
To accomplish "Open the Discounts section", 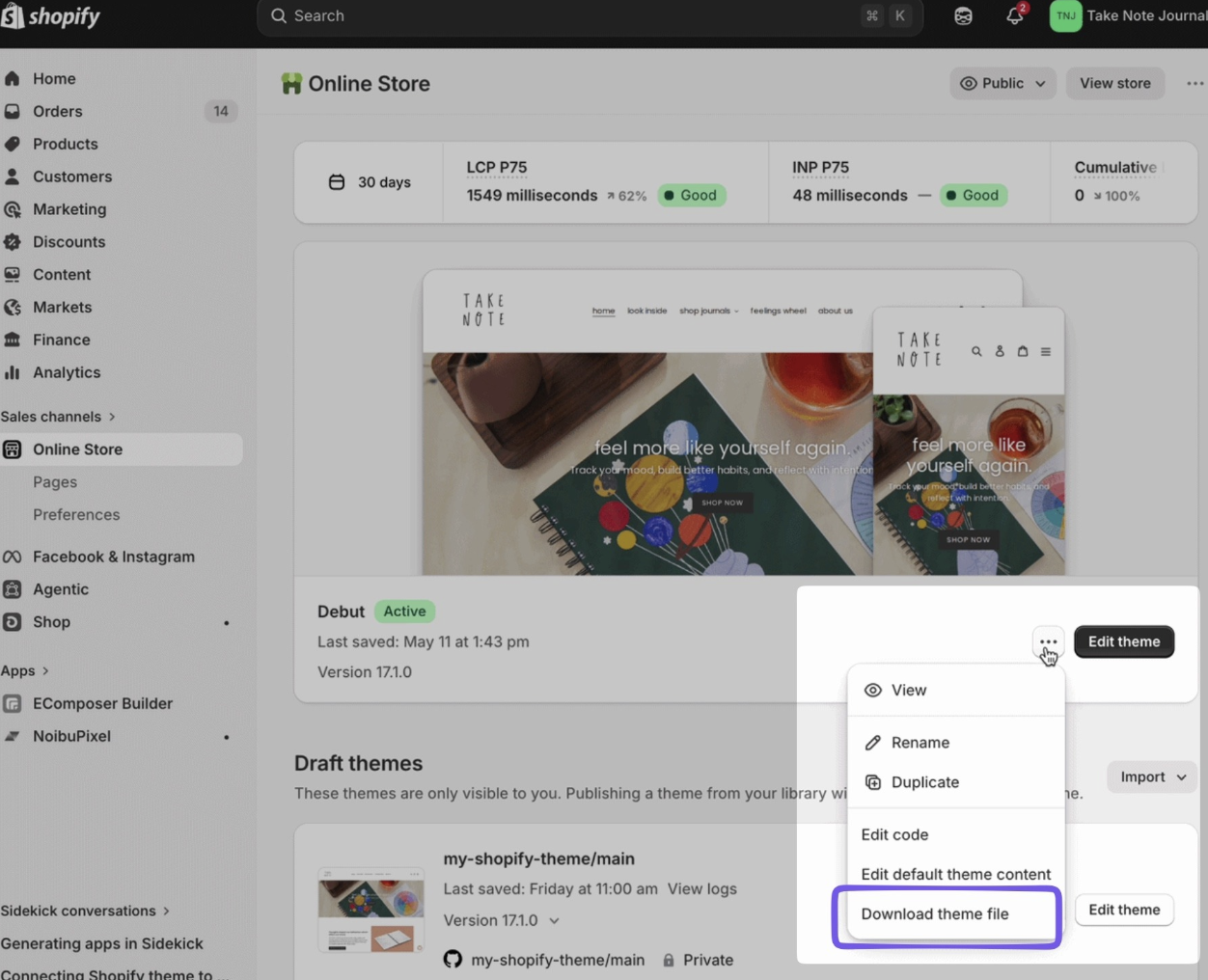I will pos(69,242).
